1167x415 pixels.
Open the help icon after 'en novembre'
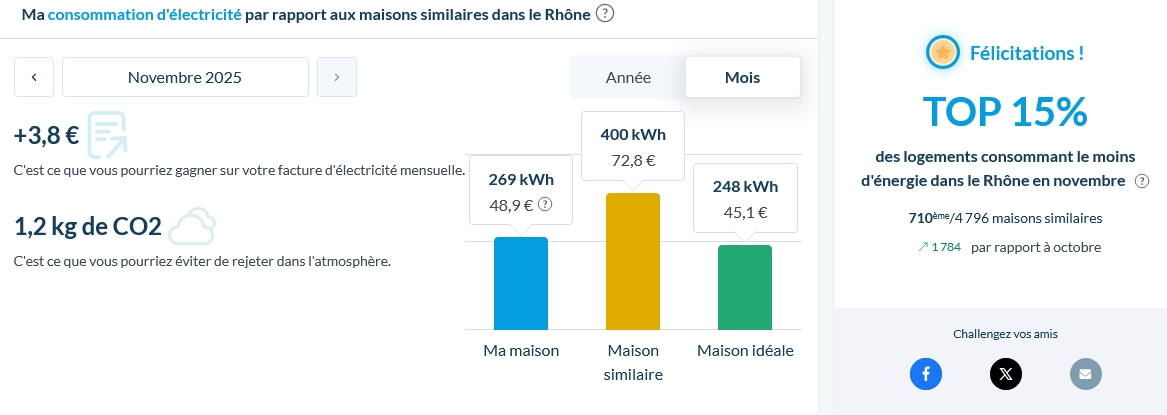coord(1141,181)
